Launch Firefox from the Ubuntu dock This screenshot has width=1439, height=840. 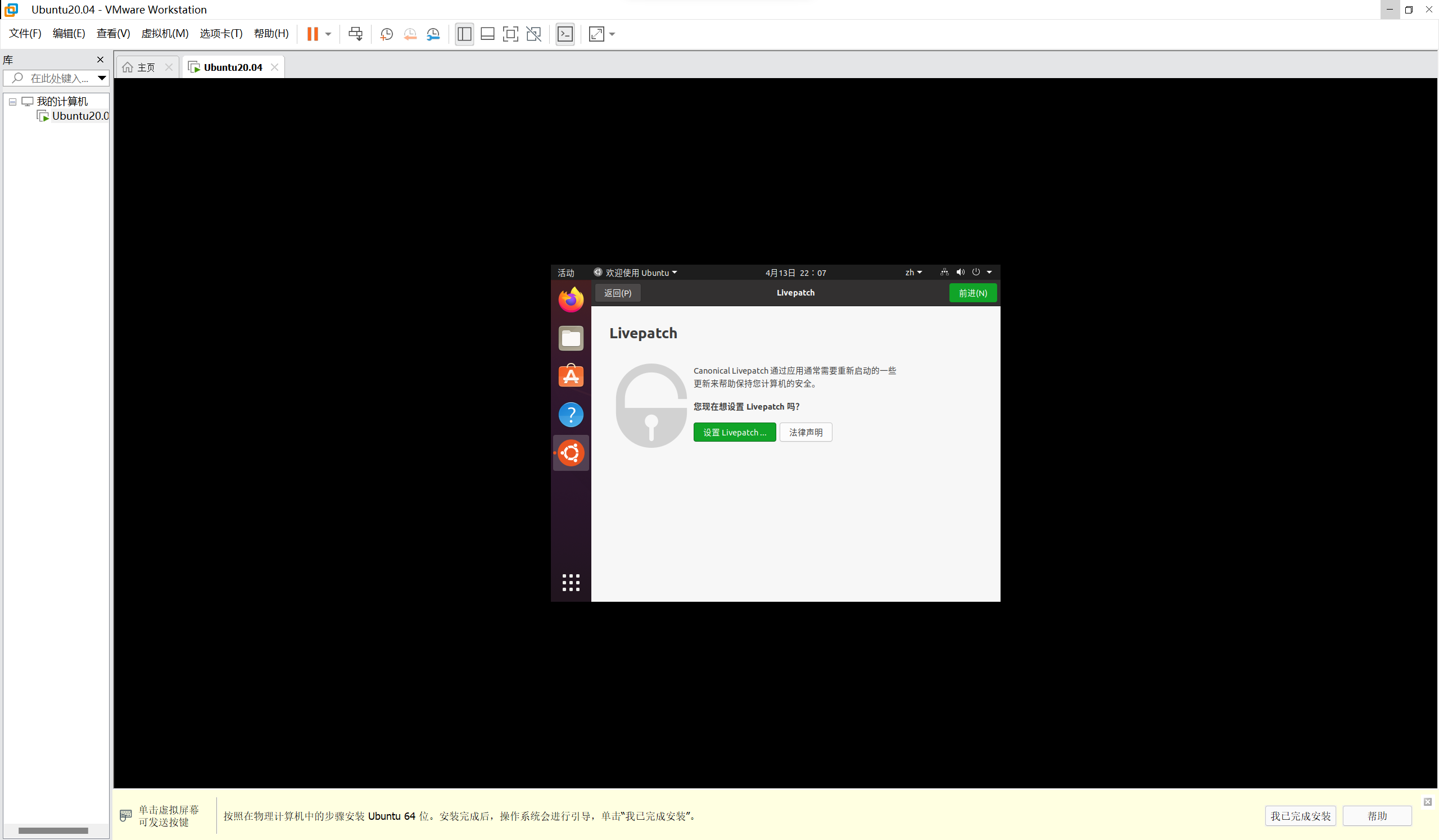571,299
